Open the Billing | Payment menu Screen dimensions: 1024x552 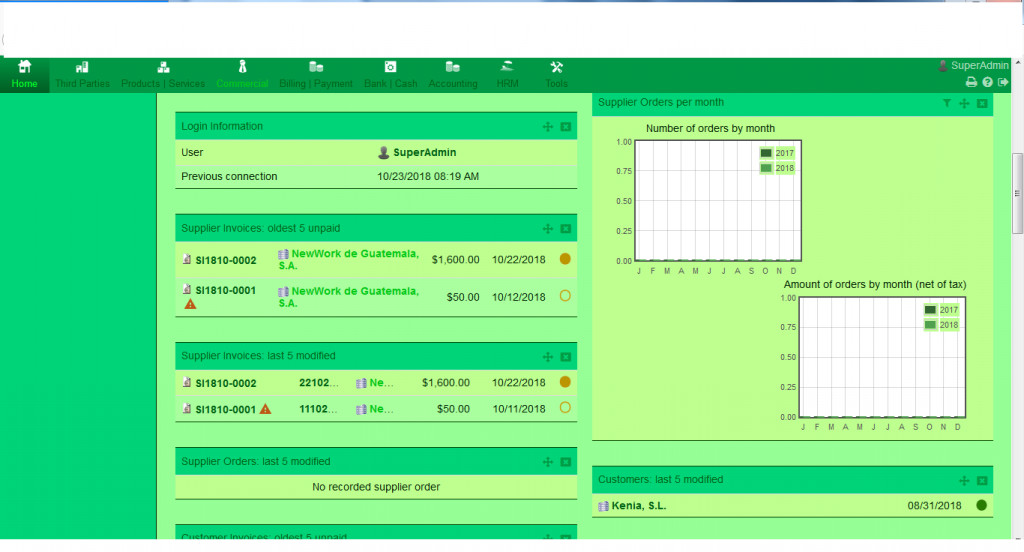pos(315,74)
